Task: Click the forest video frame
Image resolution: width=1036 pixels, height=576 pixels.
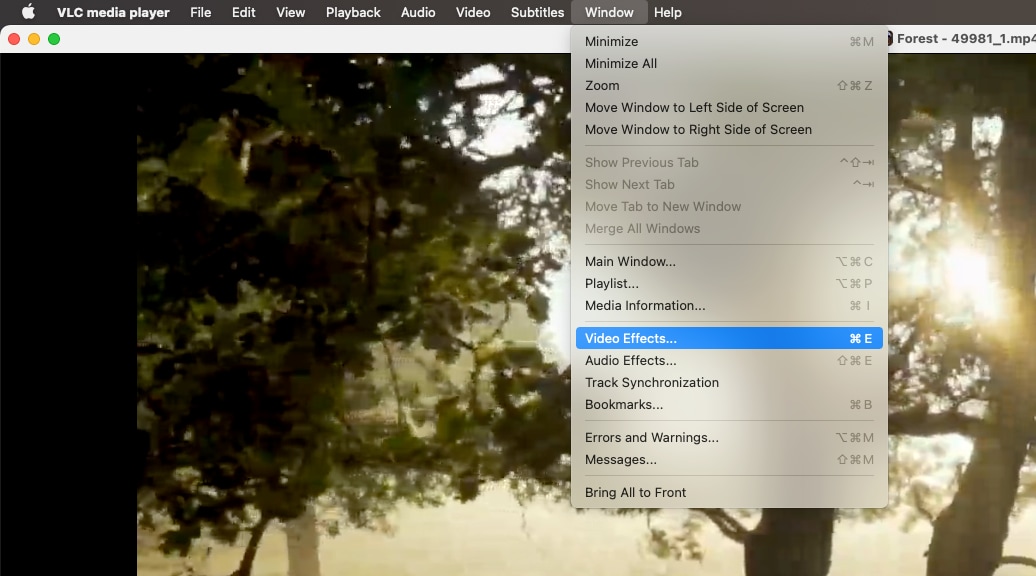Action: pos(353,314)
